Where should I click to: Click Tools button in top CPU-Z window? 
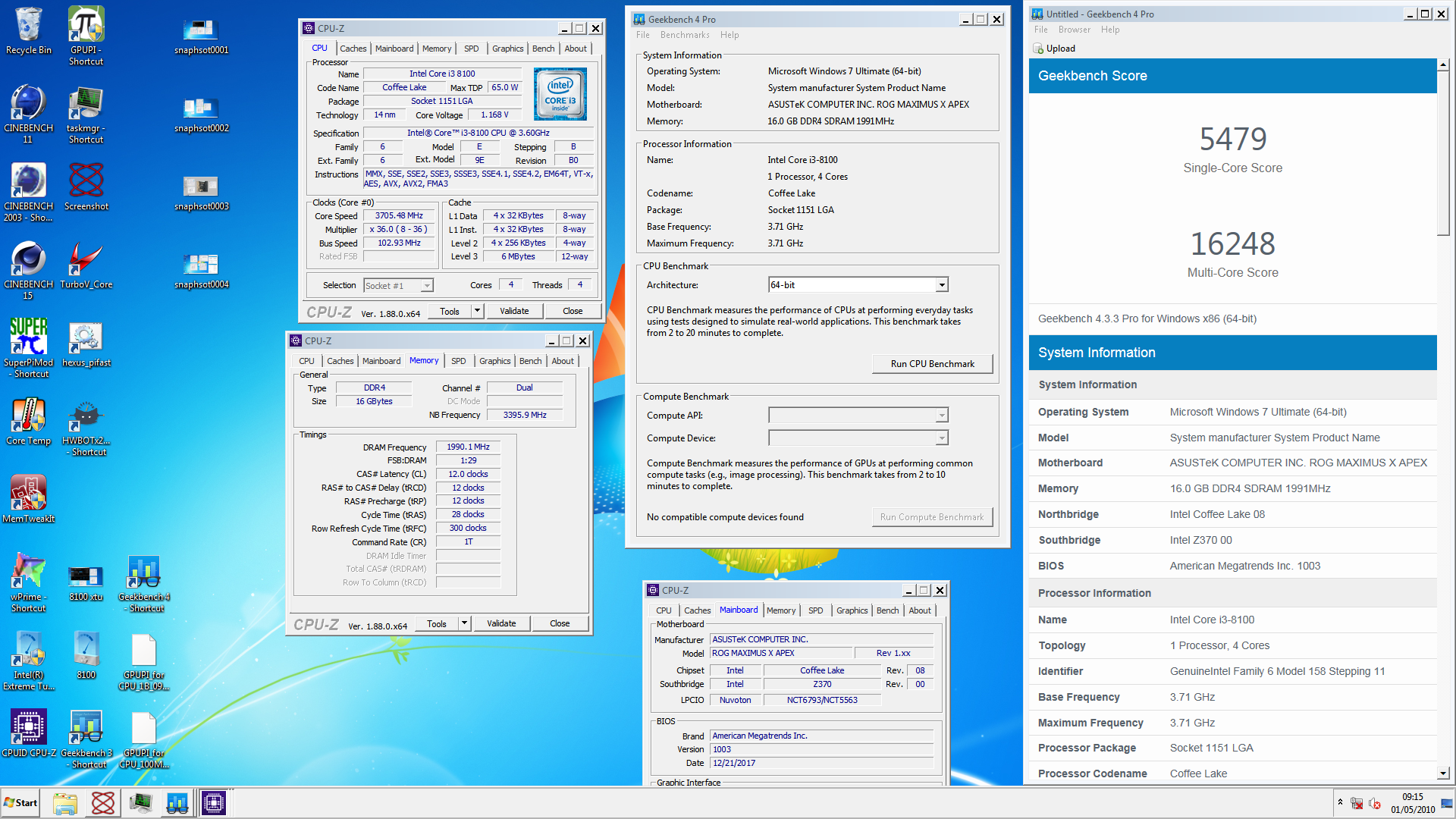450,311
